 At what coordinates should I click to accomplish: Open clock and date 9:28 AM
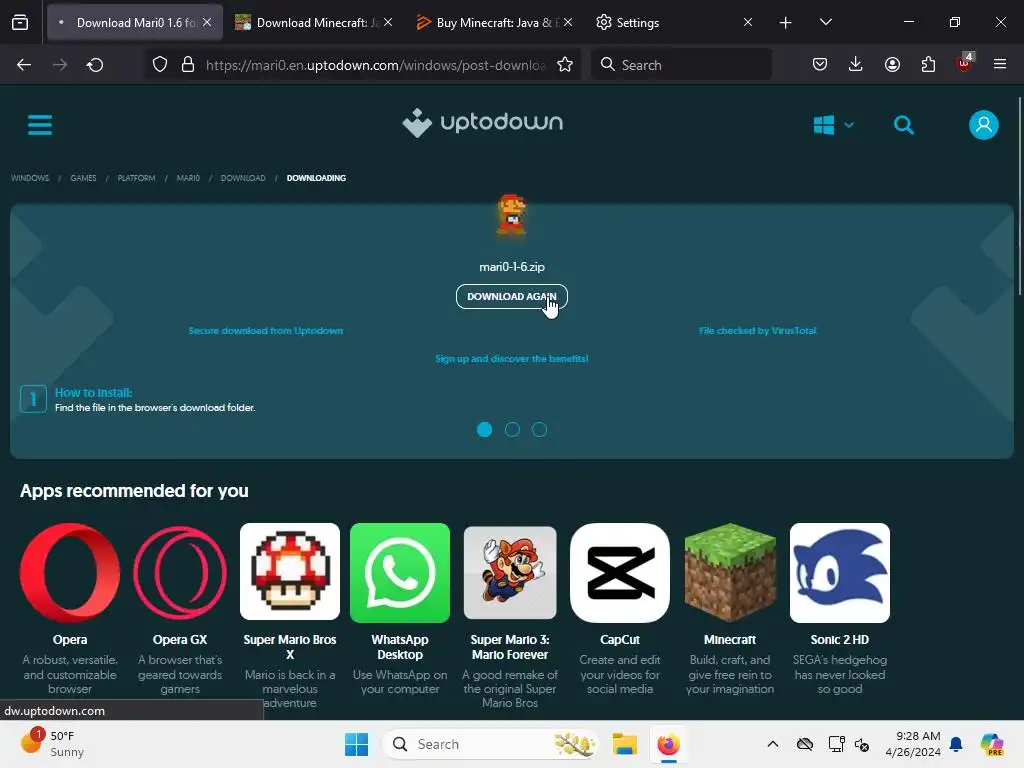(912, 744)
